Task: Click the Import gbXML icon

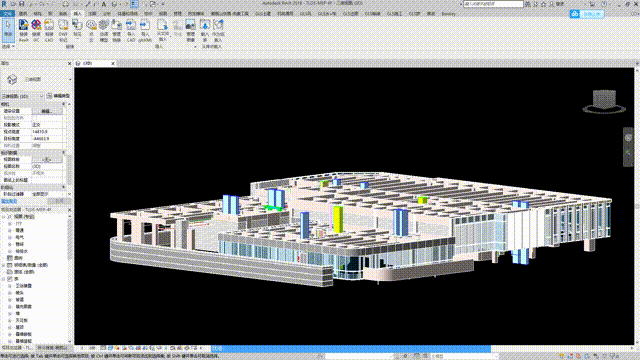Action: [144, 30]
